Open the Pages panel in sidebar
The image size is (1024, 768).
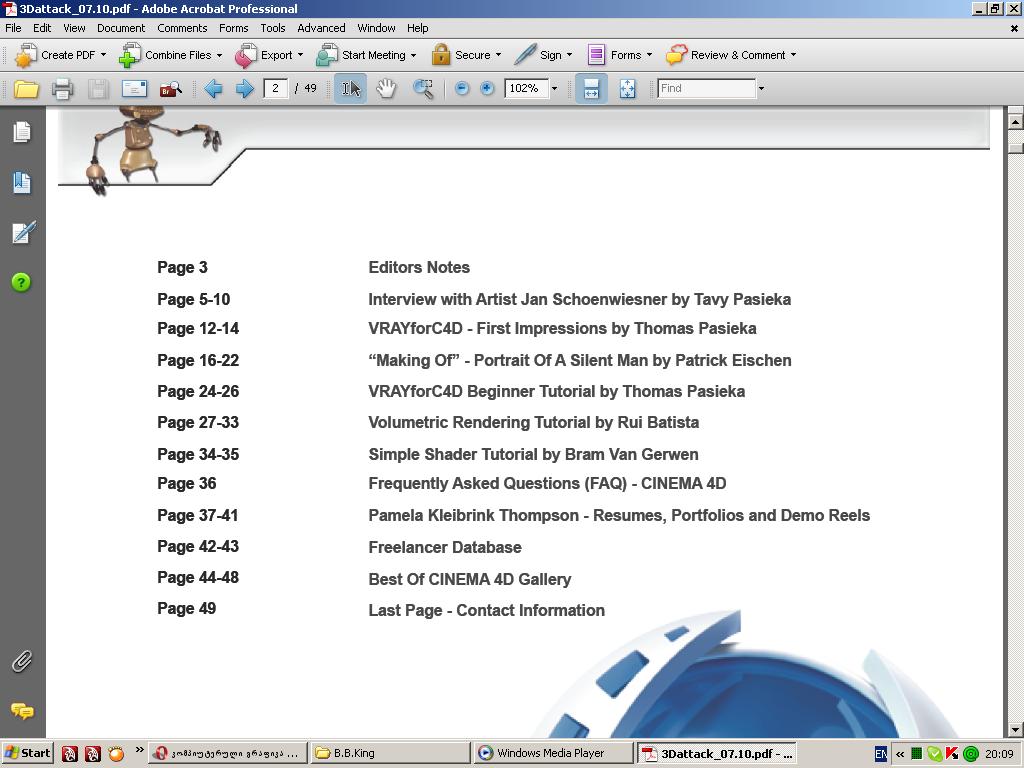click(x=22, y=132)
